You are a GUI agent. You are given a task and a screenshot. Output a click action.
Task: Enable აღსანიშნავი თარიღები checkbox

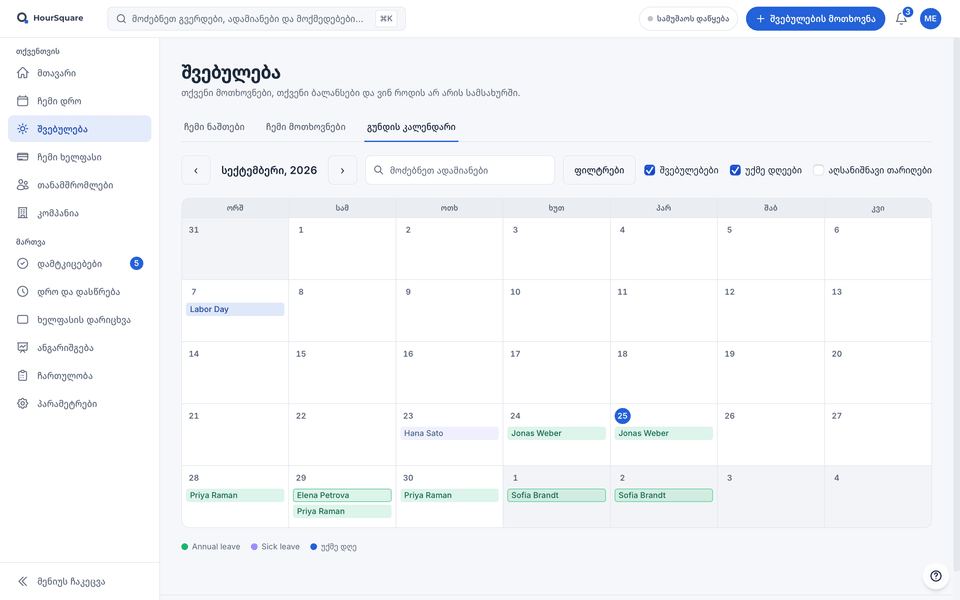pos(819,170)
